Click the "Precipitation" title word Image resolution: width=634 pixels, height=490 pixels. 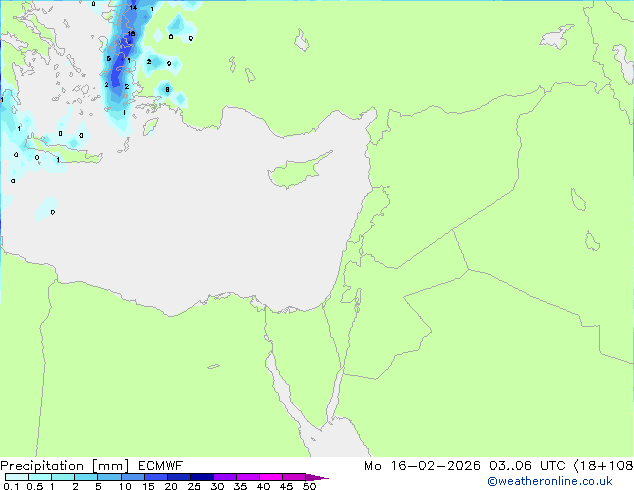42,466
